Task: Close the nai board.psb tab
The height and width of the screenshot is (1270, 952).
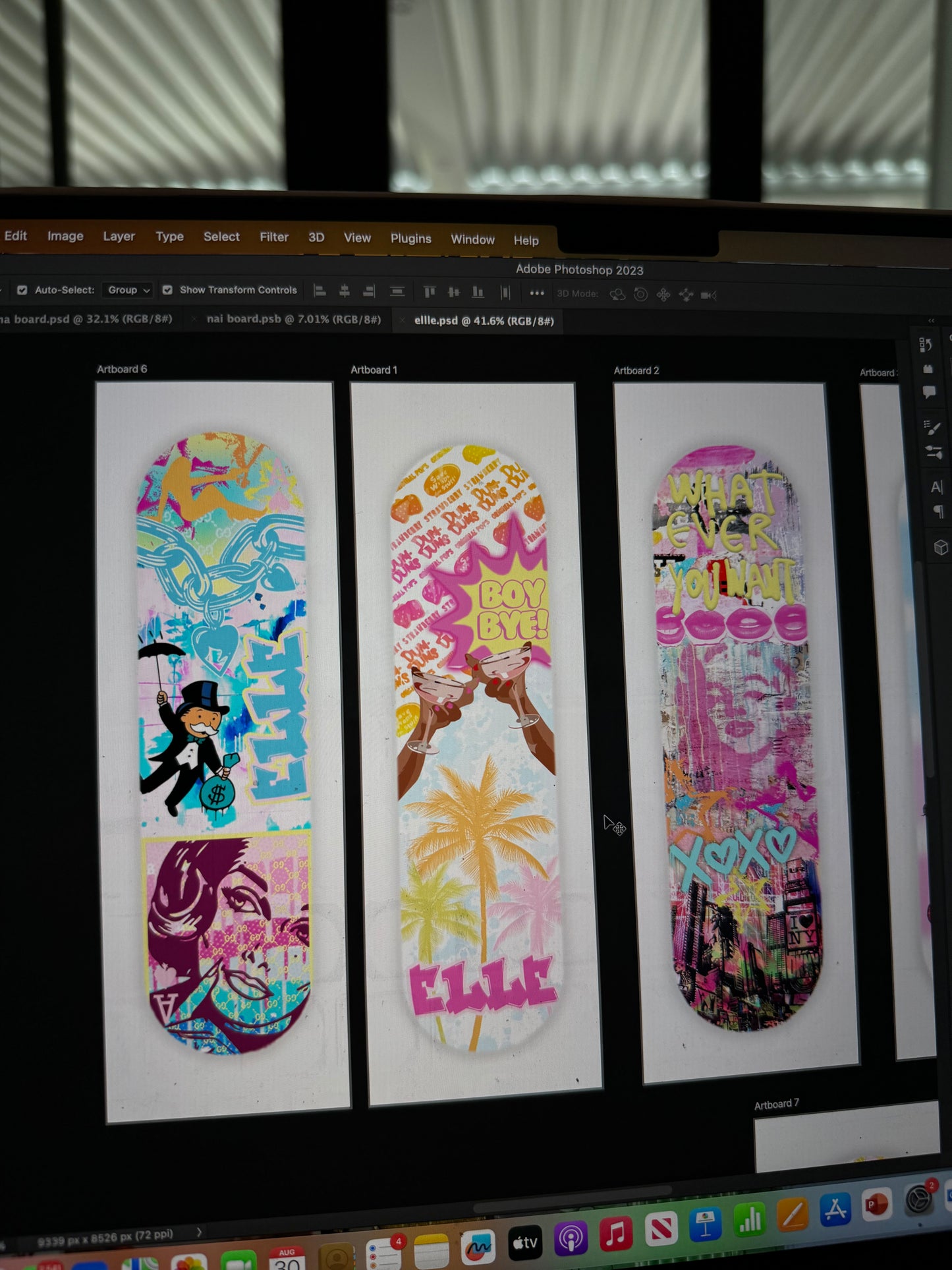Action: [x=194, y=319]
